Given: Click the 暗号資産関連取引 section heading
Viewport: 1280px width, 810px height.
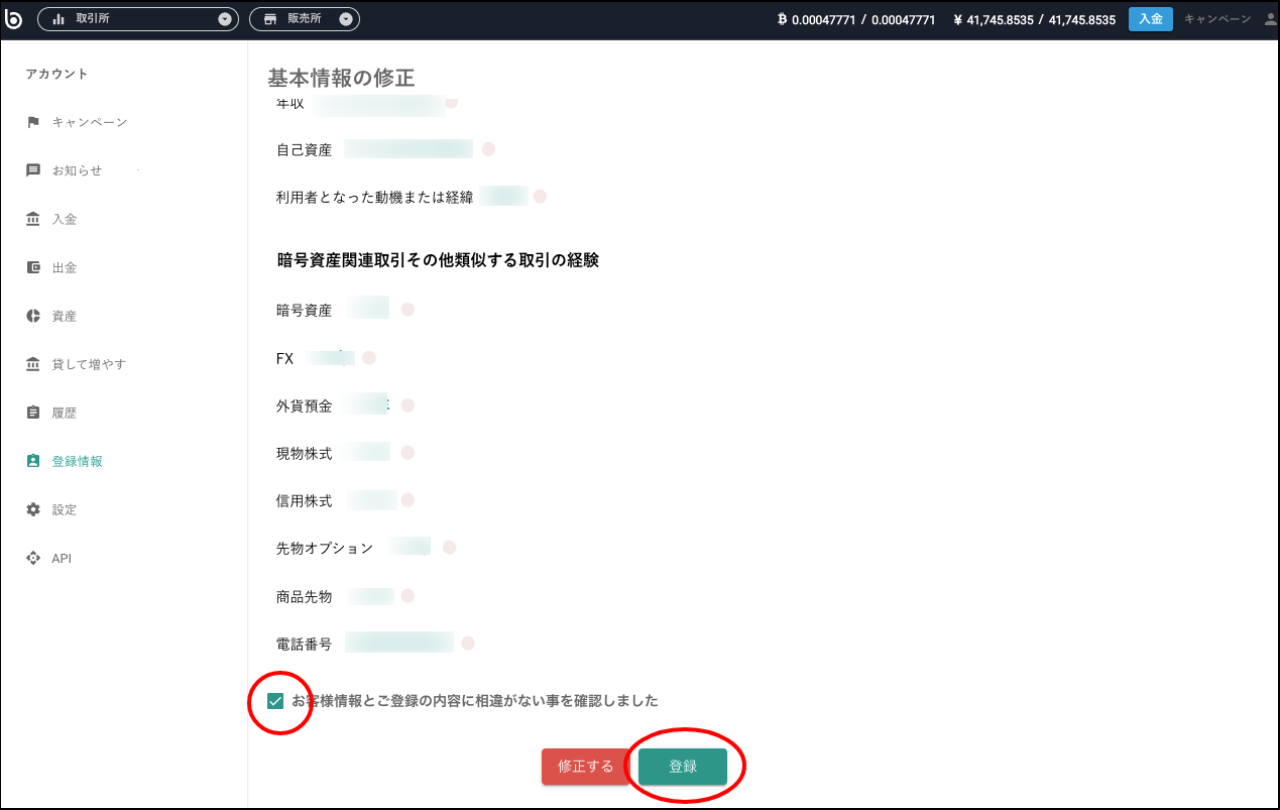Looking at the screenshot, I should (x=438, y=260).
